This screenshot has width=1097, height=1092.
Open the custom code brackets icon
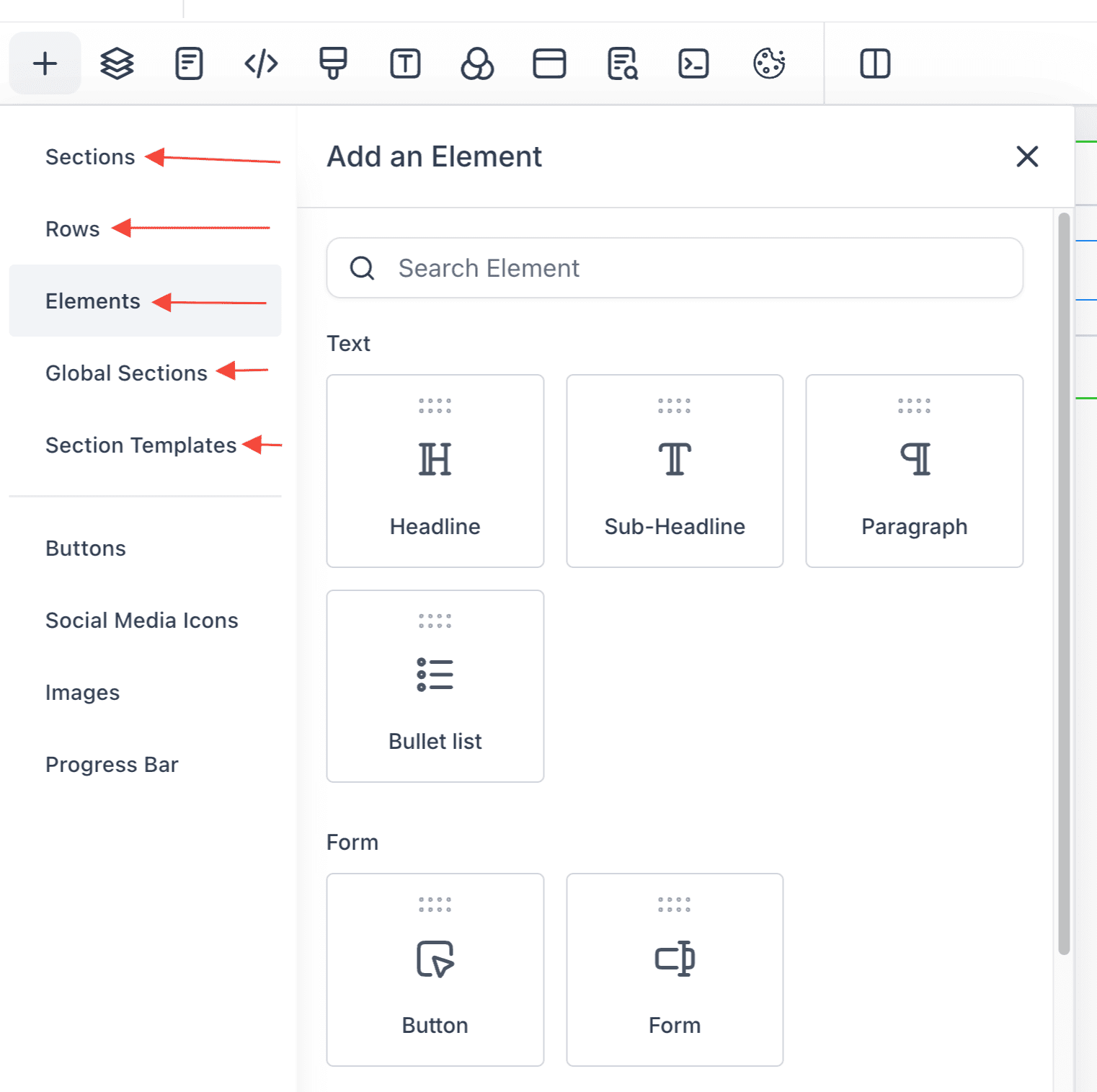(261, 63)
